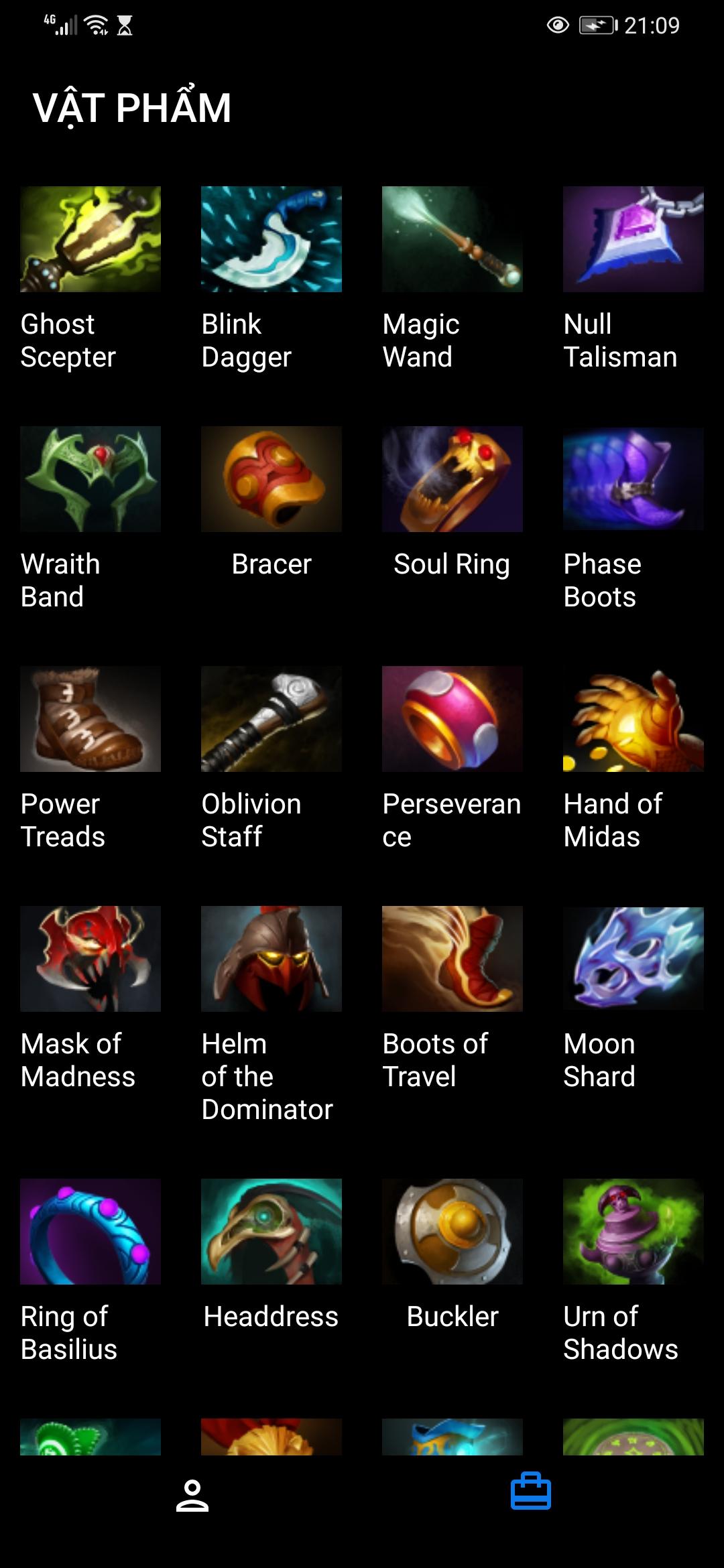Click the Helm of the Dominator label

tap(267, 1077)
